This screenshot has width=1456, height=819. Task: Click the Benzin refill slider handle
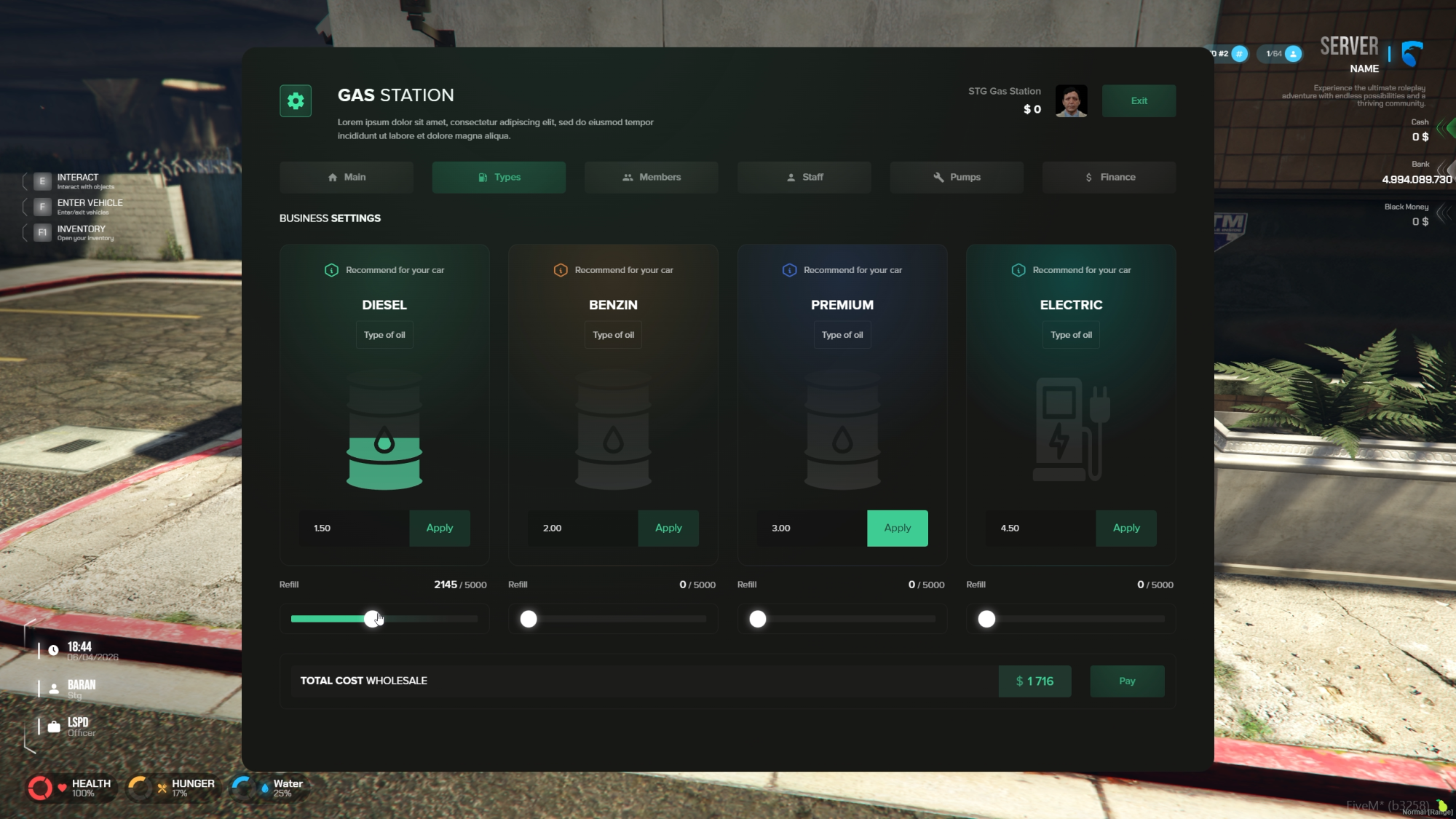coord(529,619)
